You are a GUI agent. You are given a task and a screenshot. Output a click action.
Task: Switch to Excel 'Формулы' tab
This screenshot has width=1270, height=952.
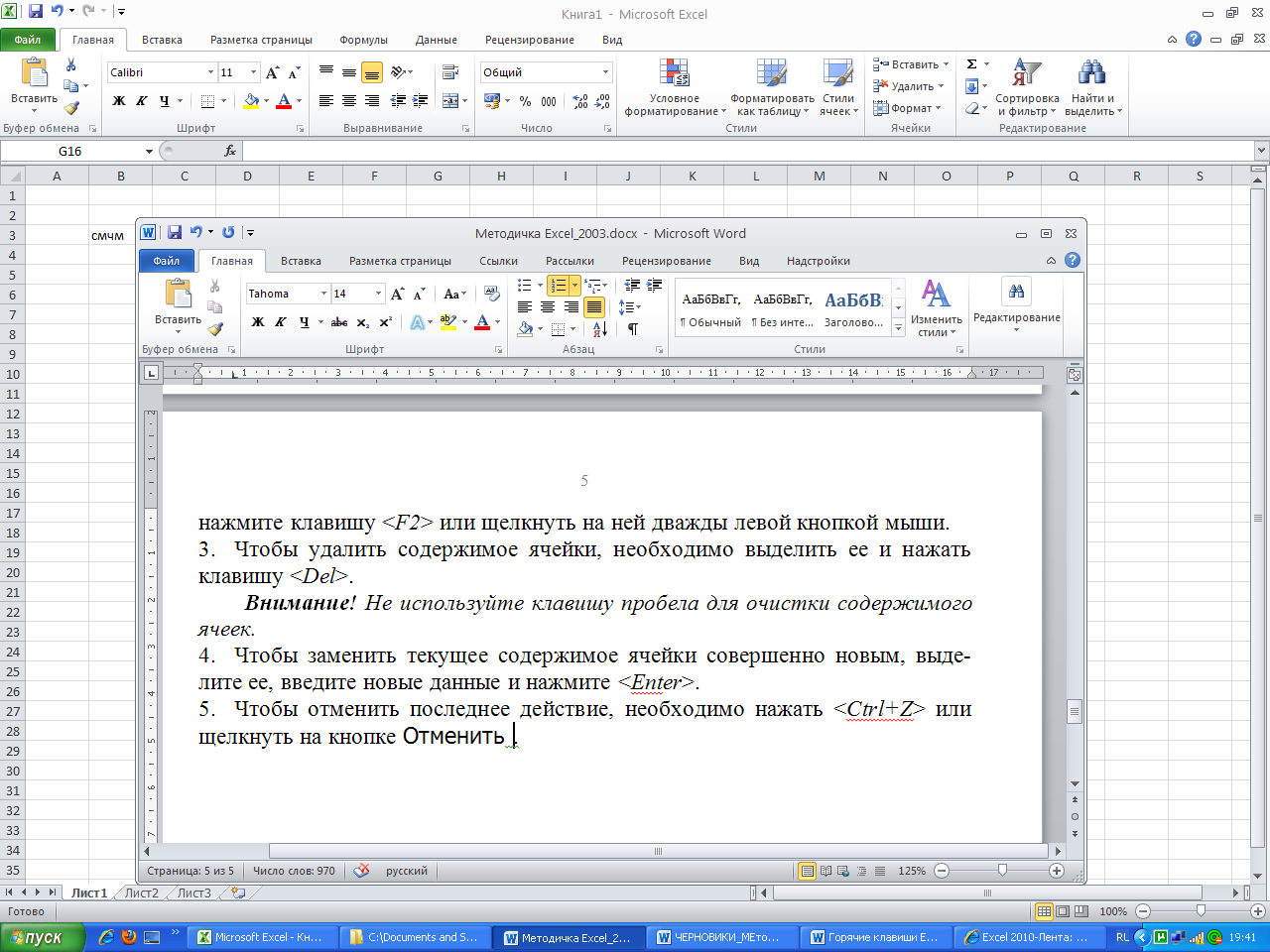(363, 40)
